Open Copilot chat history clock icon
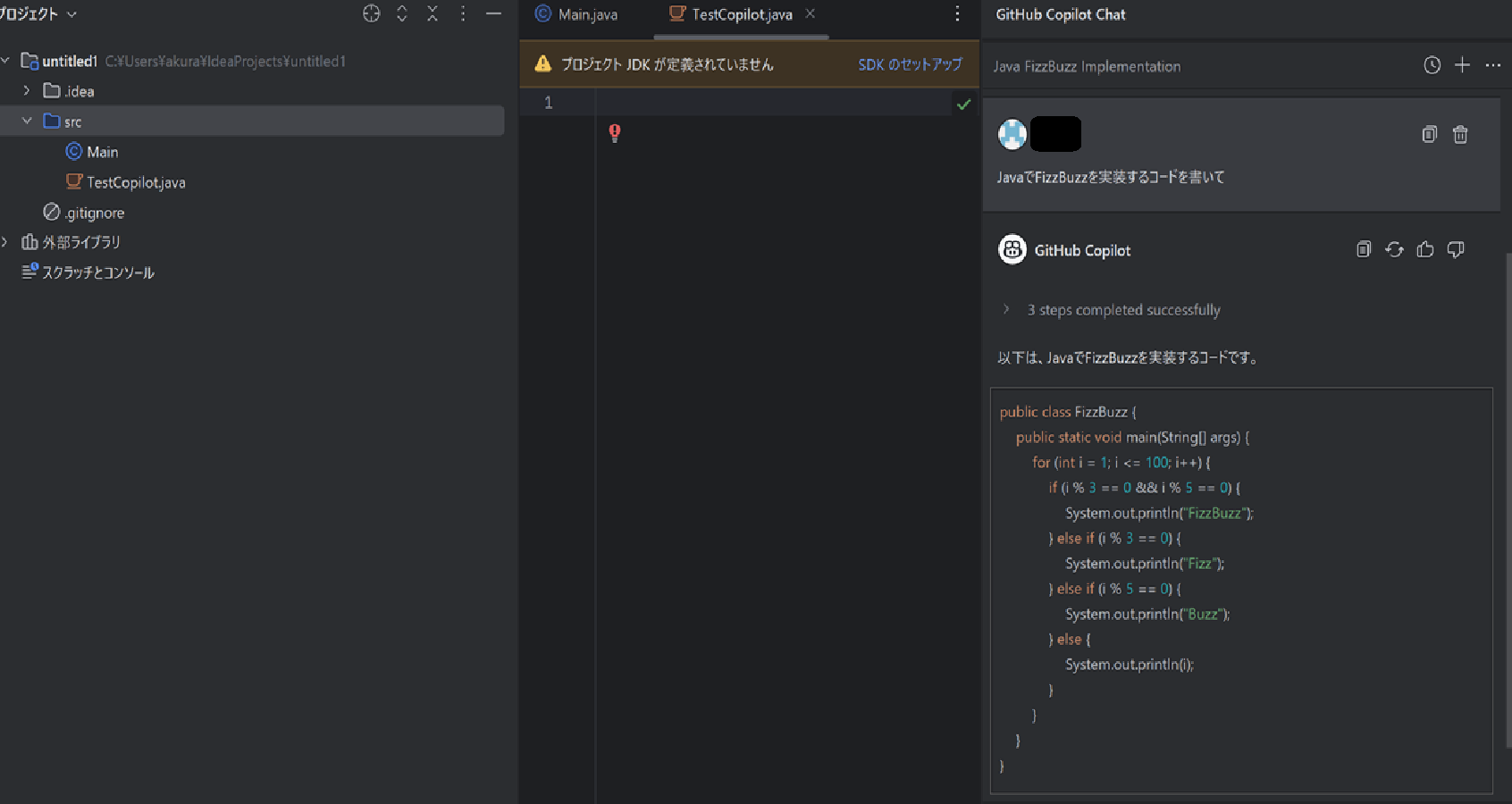The height and width of the screenshot is (804, 1512). [x=1432, y=65]
